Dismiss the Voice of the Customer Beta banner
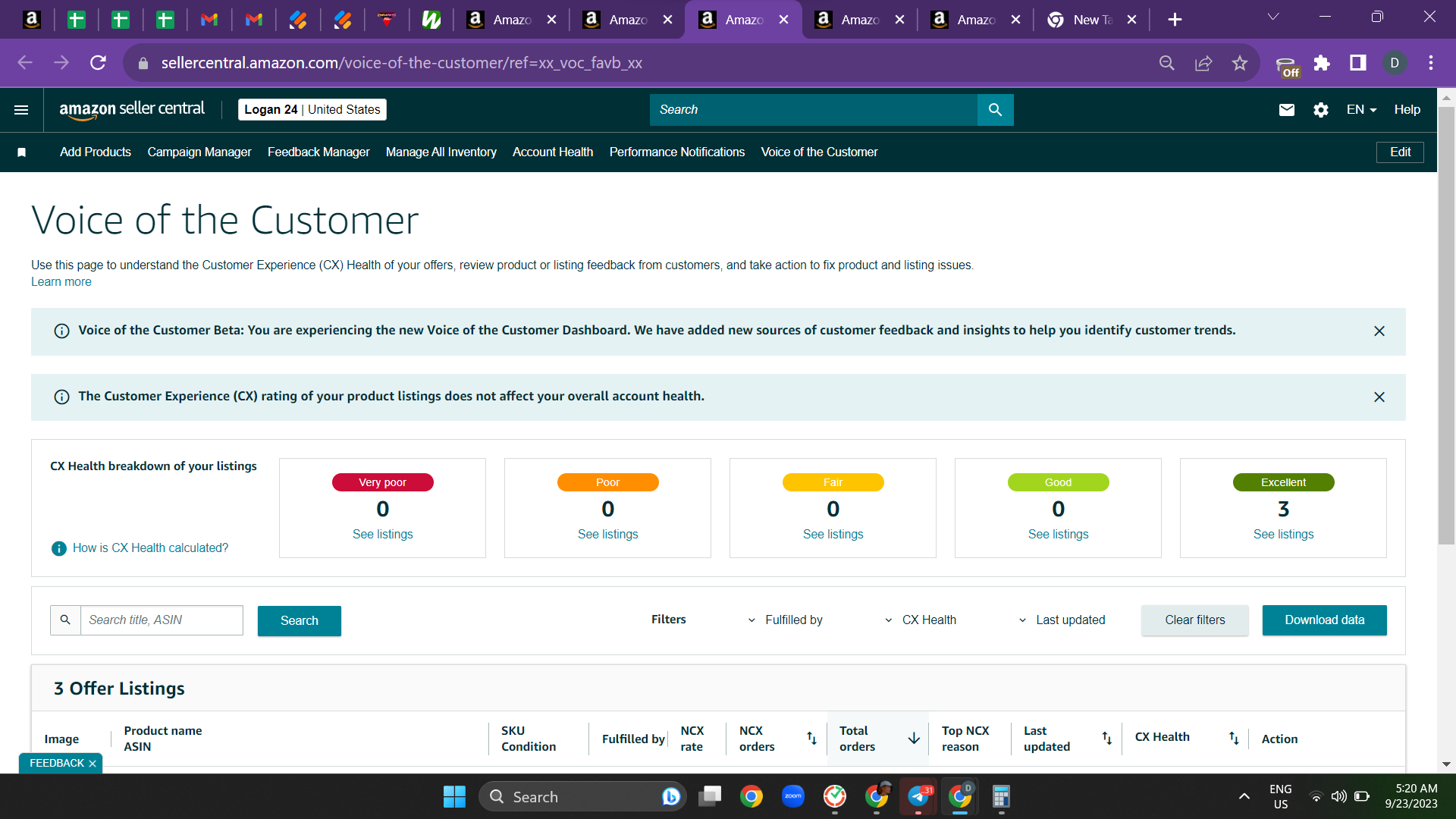The image size is (1456, 819). pyautogui.click(x=1379, y=331)
